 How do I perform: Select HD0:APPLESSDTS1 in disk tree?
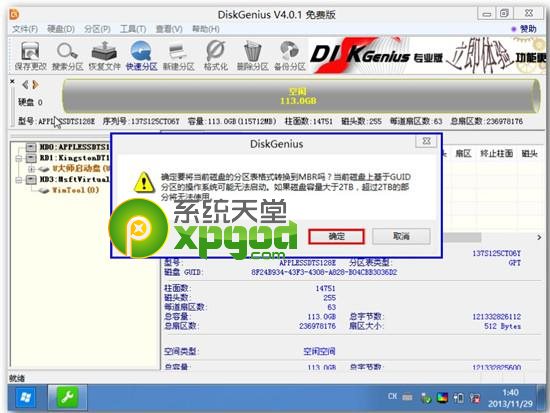(74, 147)
